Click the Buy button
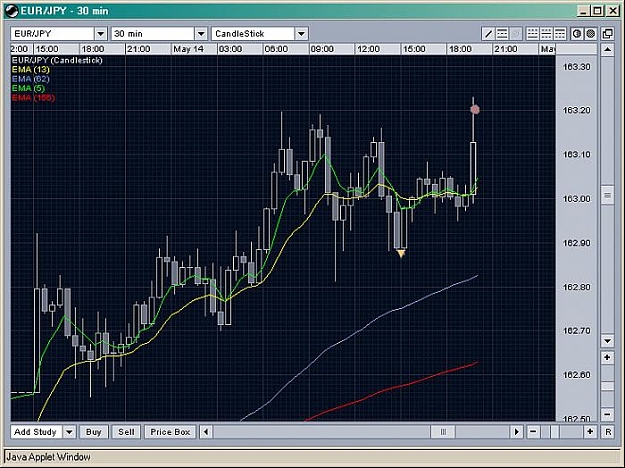The height and width of the screenshot is (468, 625). click(x=94, y=432)
